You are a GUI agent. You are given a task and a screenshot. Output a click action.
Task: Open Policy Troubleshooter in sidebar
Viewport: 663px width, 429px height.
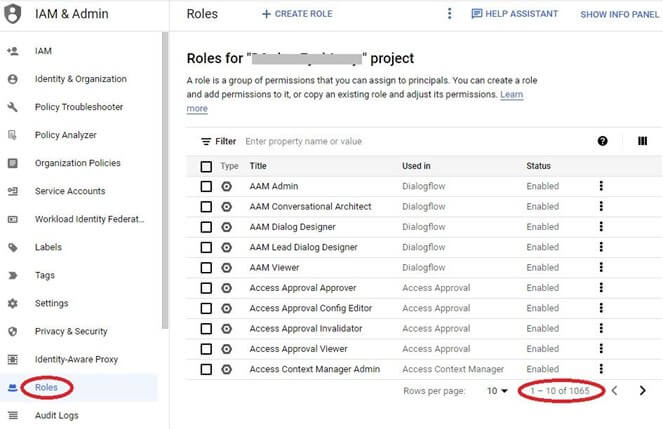point(79,107)
